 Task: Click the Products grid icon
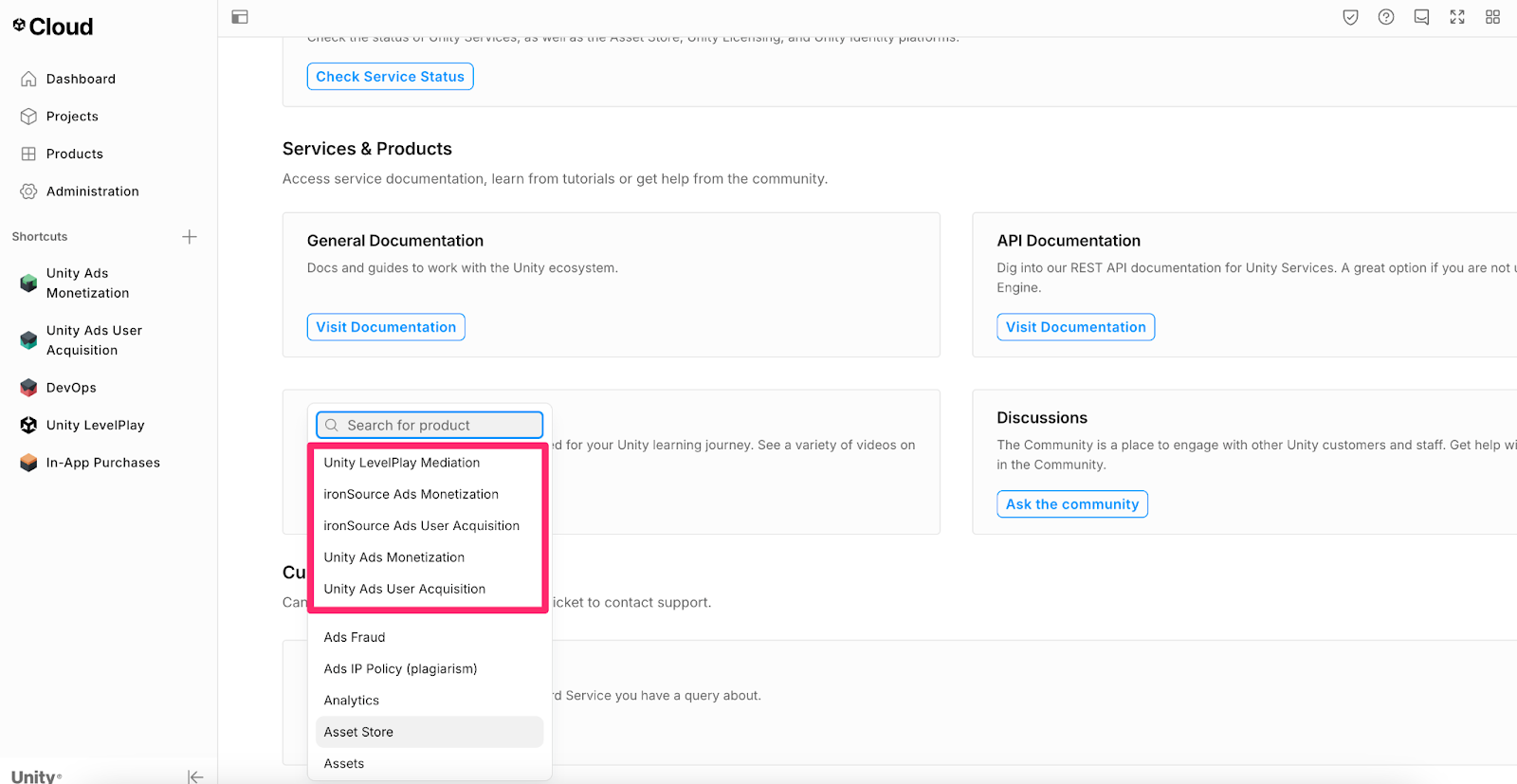pos(28,154)
